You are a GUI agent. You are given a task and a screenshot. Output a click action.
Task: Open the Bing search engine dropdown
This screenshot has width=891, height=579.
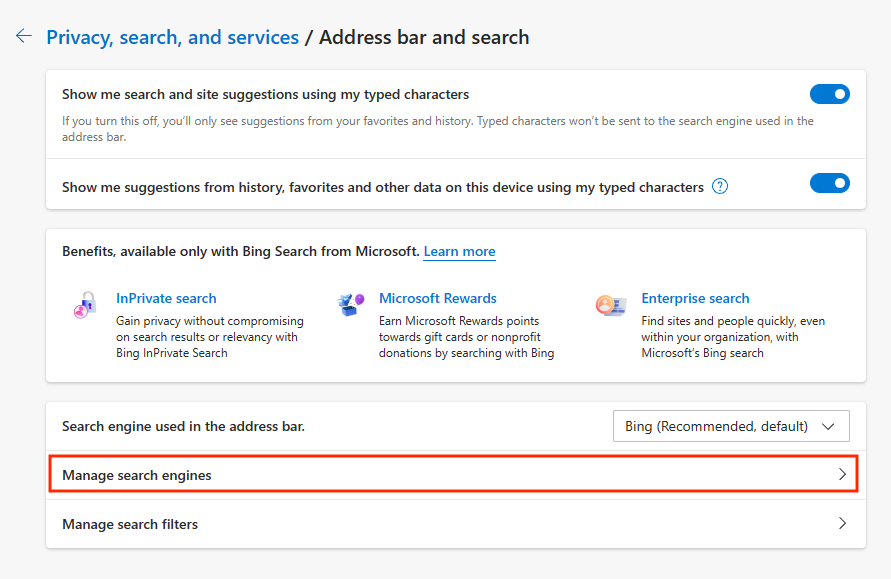click(x=730, y=426)
